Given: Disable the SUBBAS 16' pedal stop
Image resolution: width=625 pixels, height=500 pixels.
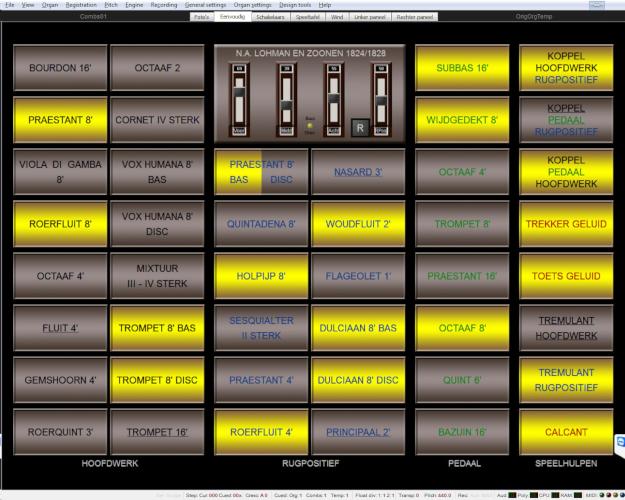Looking at the screenshot, I should tap(462, 68).
